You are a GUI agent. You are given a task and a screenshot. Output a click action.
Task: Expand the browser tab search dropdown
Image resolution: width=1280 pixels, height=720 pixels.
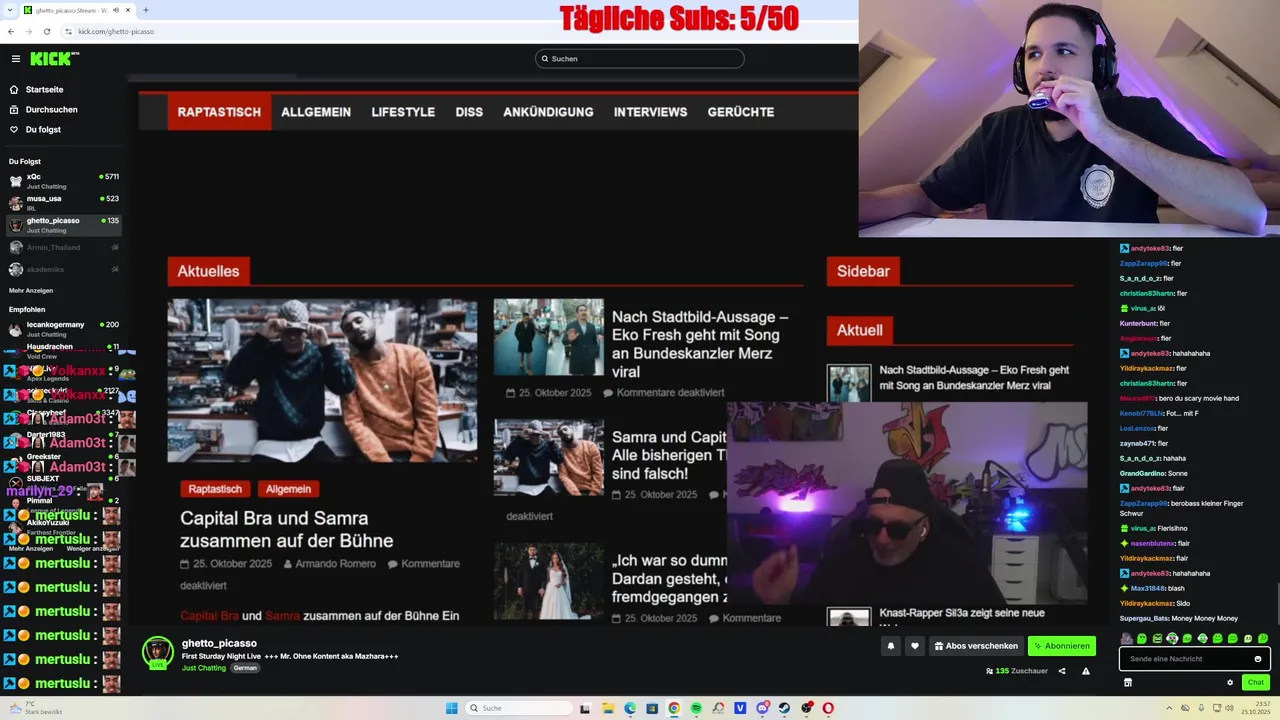click(10, 10)
